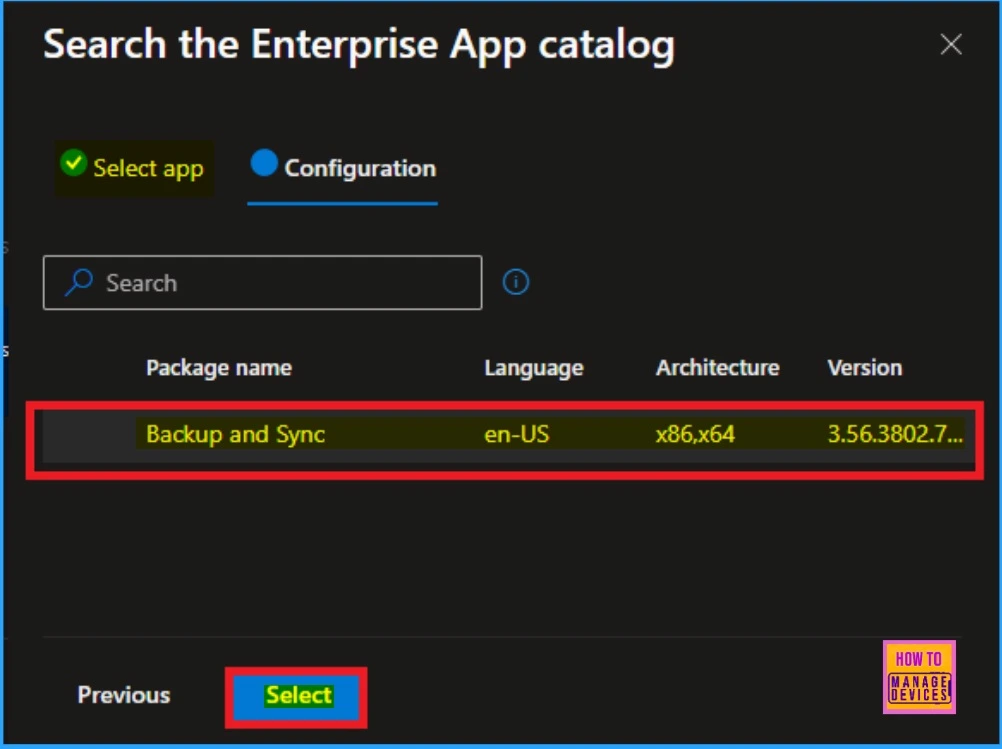Click the x86,x64 architecture cell
This screenshot has width=1002, height=749.
[695, 435]
